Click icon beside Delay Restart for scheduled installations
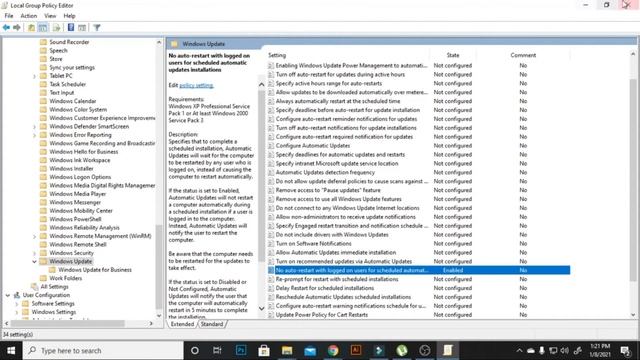 tap(271, 288)
